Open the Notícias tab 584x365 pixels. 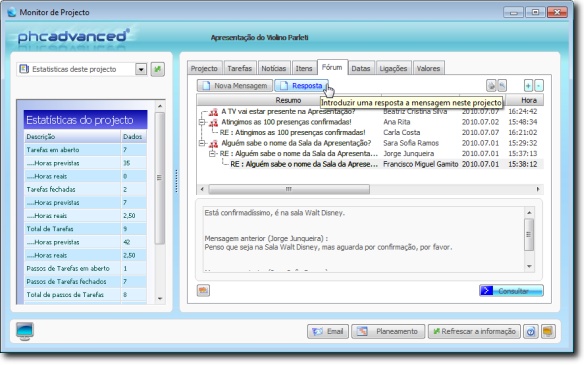[274, 68]
